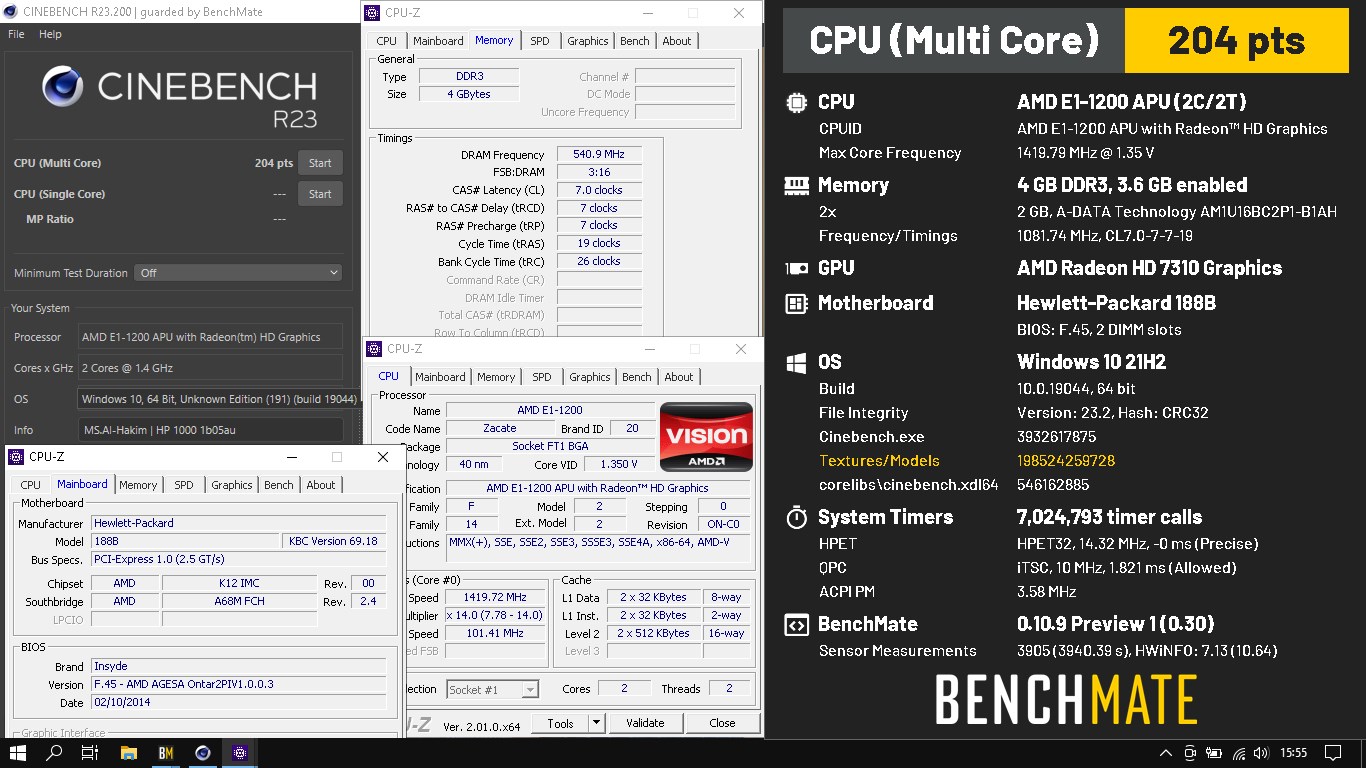The height and width of the screenshot is (768, 1366).
Task: Select SPD tab in Mainboard CPU-Z window
Action: coord(184,485)
